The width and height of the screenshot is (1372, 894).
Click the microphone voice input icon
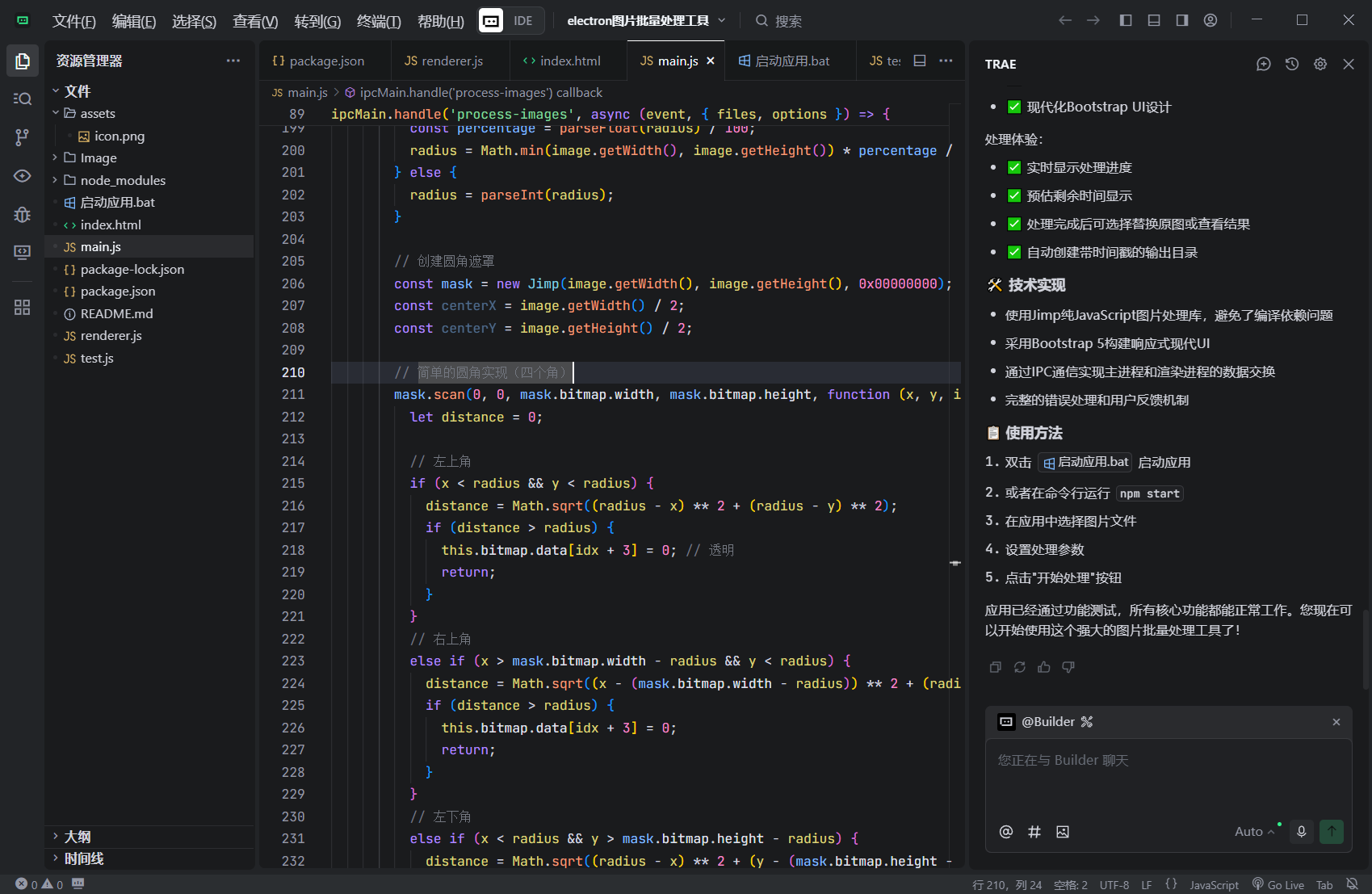[1301, 831]
